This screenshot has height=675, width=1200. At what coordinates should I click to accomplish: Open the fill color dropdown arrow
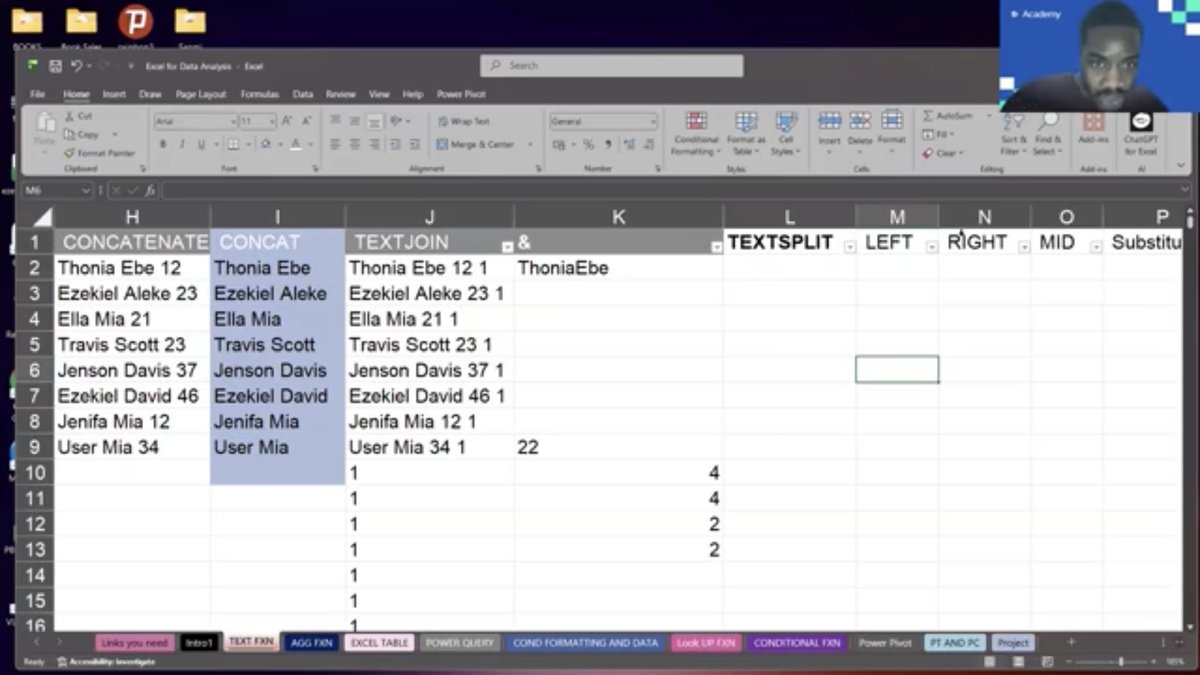click(x=280, y=143)
